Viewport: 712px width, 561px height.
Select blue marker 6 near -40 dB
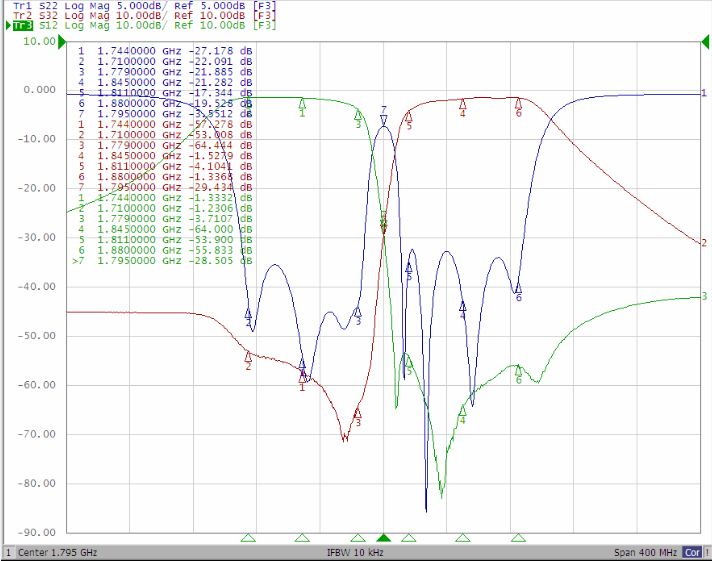(518, 287)
